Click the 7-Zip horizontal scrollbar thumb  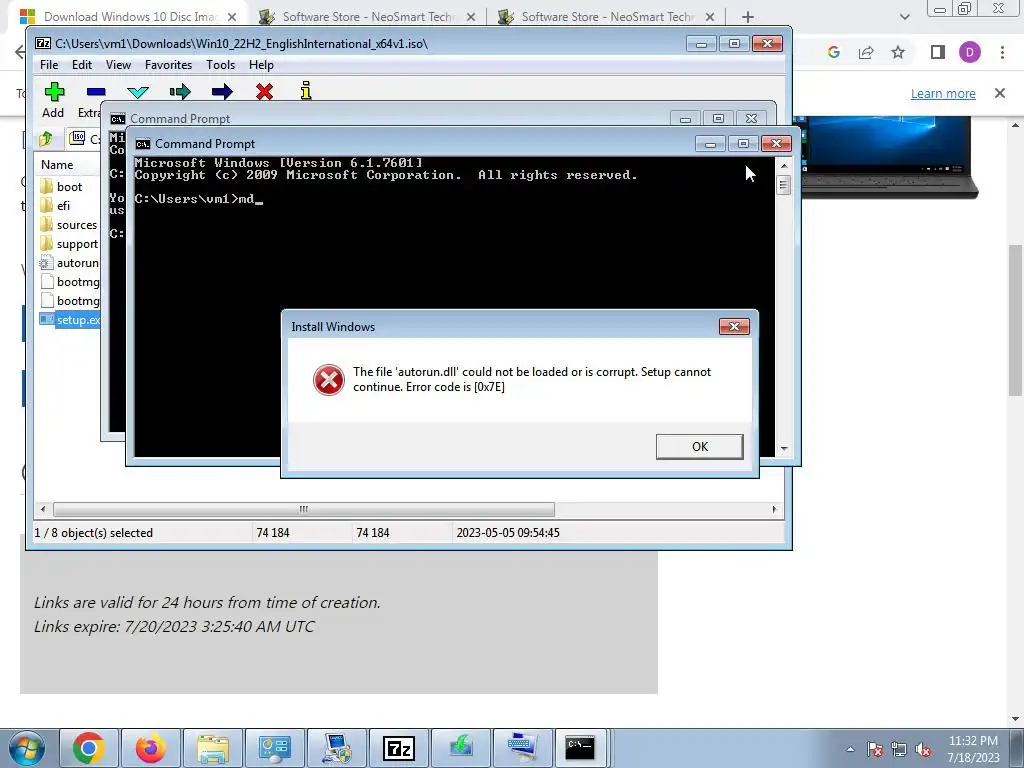click(x=304, y=509)
